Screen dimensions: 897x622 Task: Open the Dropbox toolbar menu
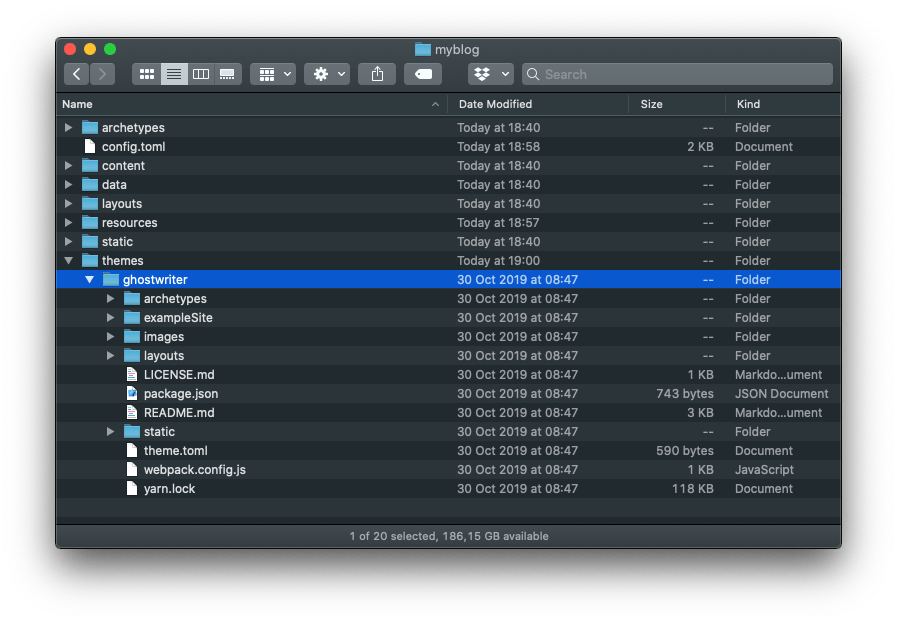coord(490,74)
